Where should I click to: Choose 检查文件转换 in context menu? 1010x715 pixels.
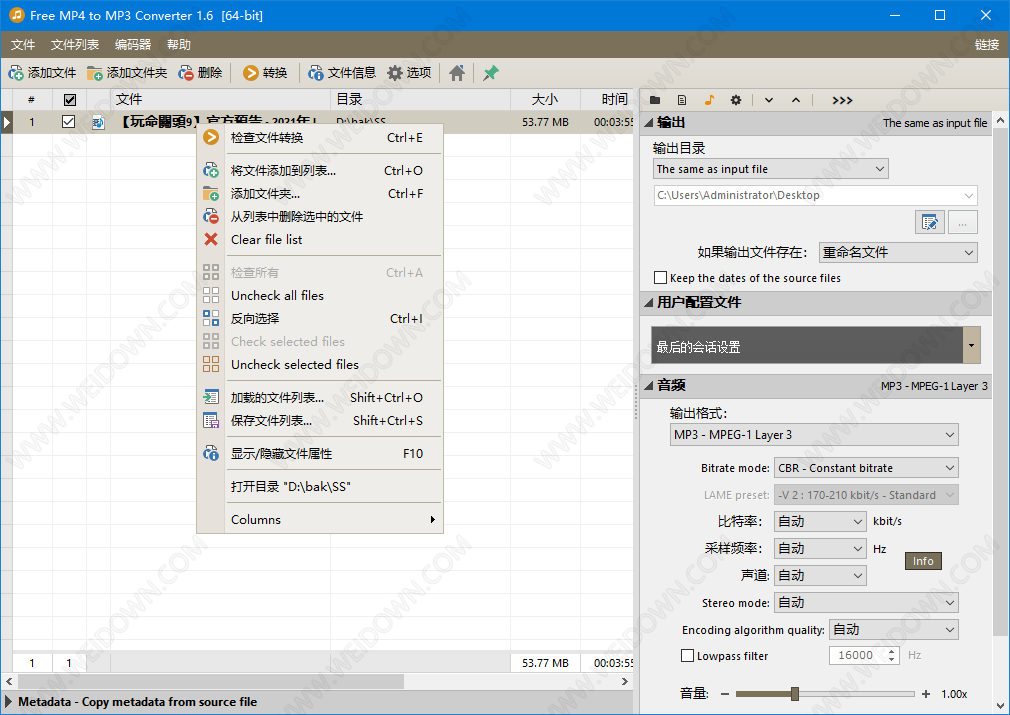tap(320, 138)
